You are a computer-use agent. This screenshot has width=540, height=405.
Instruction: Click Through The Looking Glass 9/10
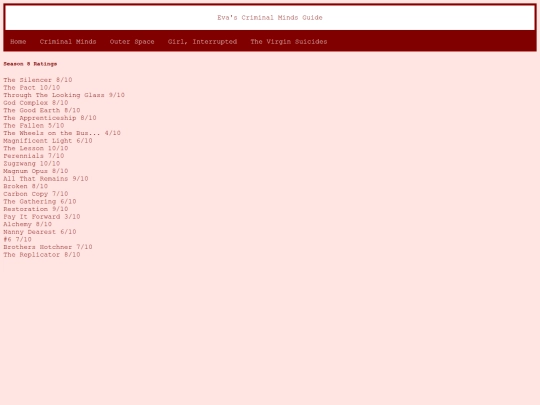pyautogui.click(x=64, y=95)
